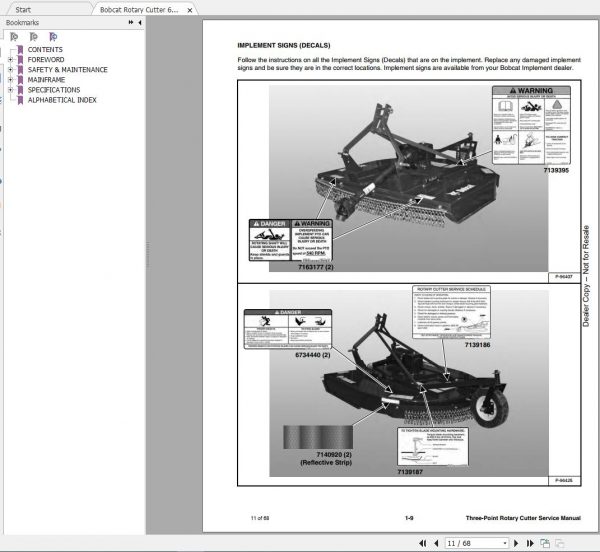Expand the FOREWORD tree node
Image resolution: width=600 pixels, height=552 pixels.
11,60
